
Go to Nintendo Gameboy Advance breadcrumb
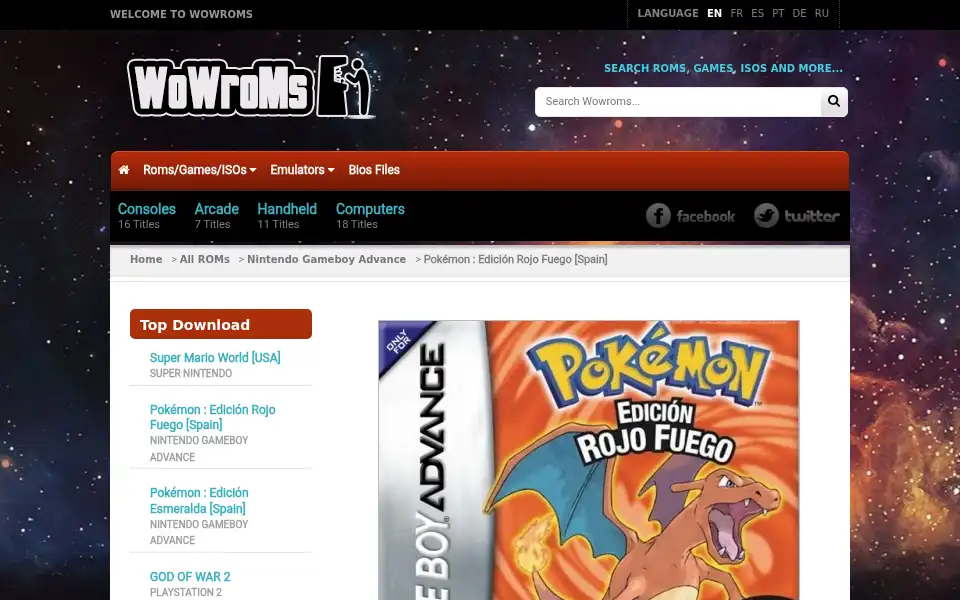coord(326,259)
